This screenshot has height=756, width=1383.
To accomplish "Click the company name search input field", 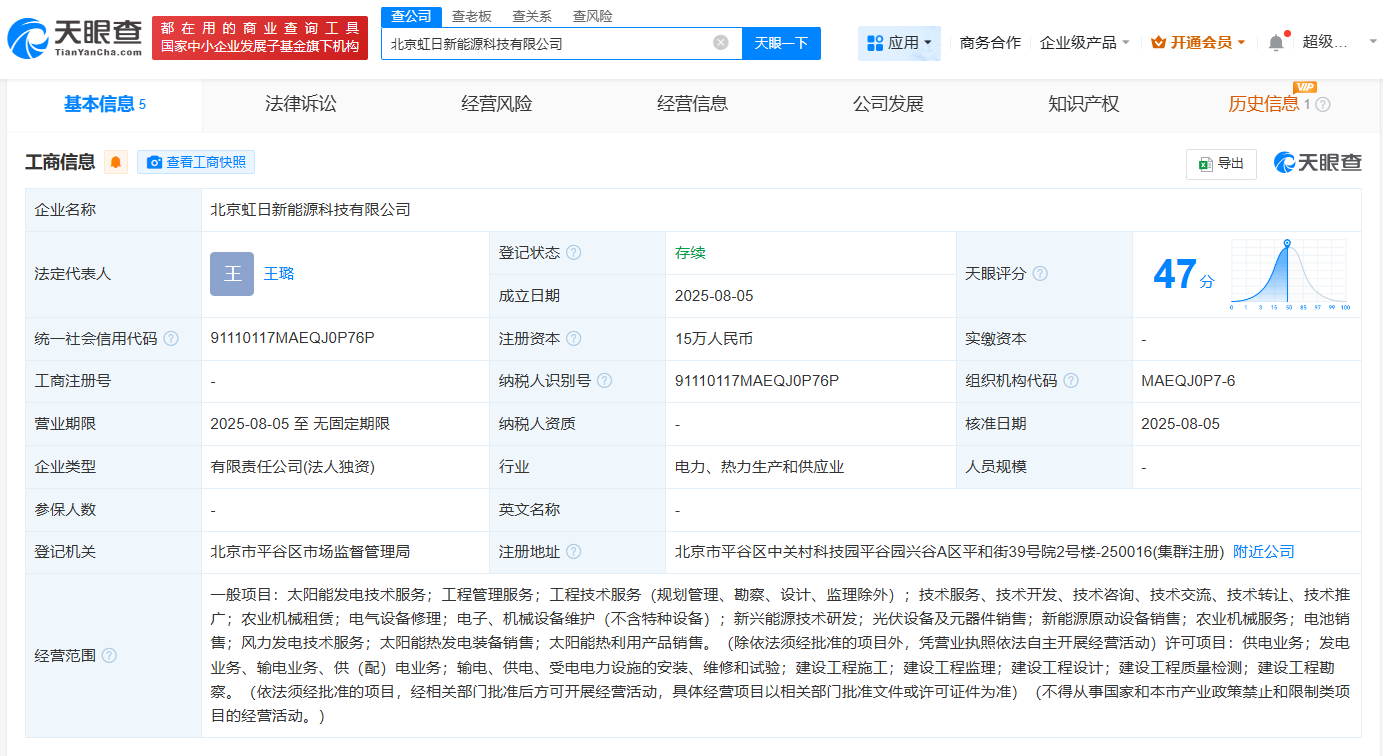I will coord(545,43).
